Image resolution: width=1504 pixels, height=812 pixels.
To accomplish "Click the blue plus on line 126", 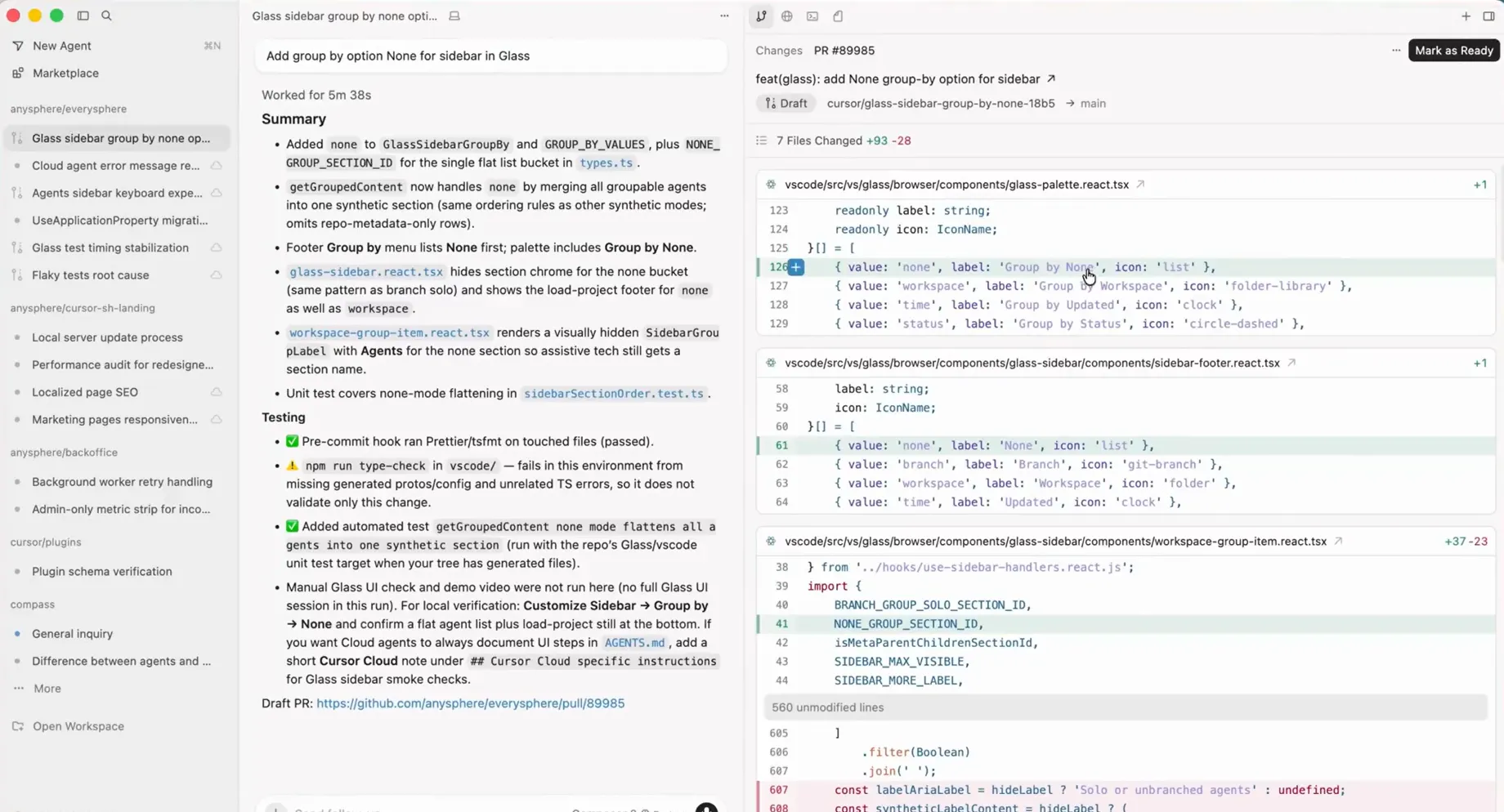I will (795, 267).
